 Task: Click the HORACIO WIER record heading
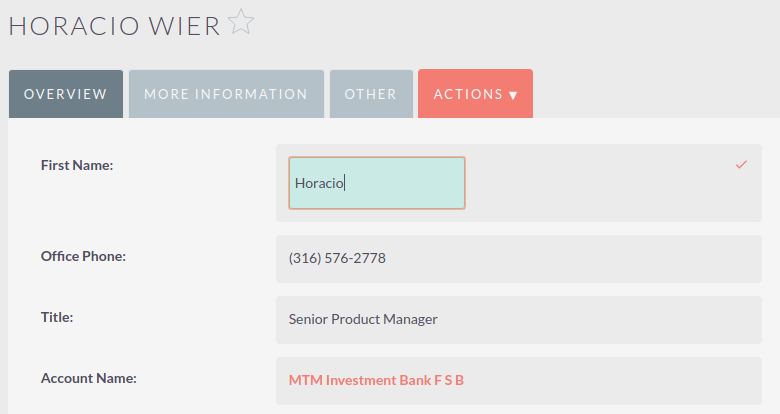point(114,26)
